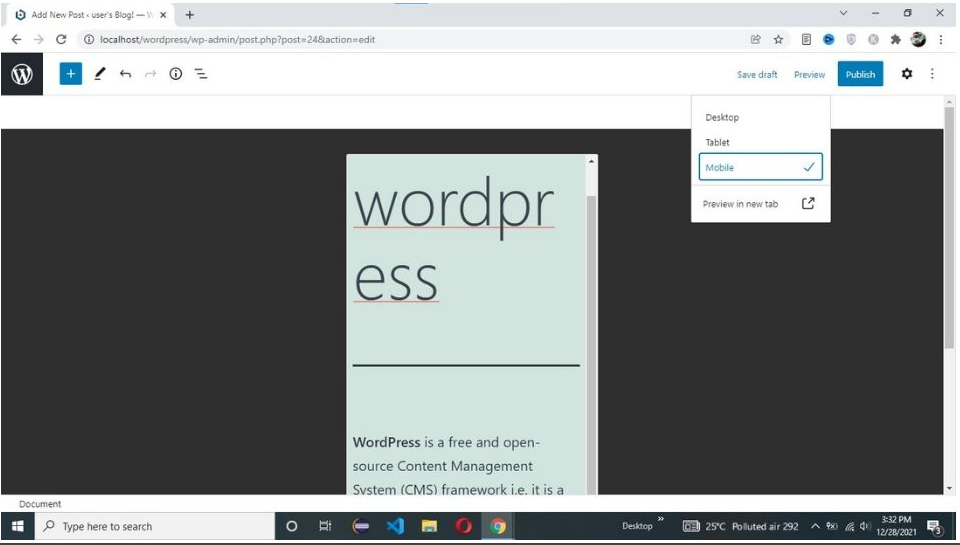Open the post Details info icon
Screen dimensions: 960x545
(176, 74)
